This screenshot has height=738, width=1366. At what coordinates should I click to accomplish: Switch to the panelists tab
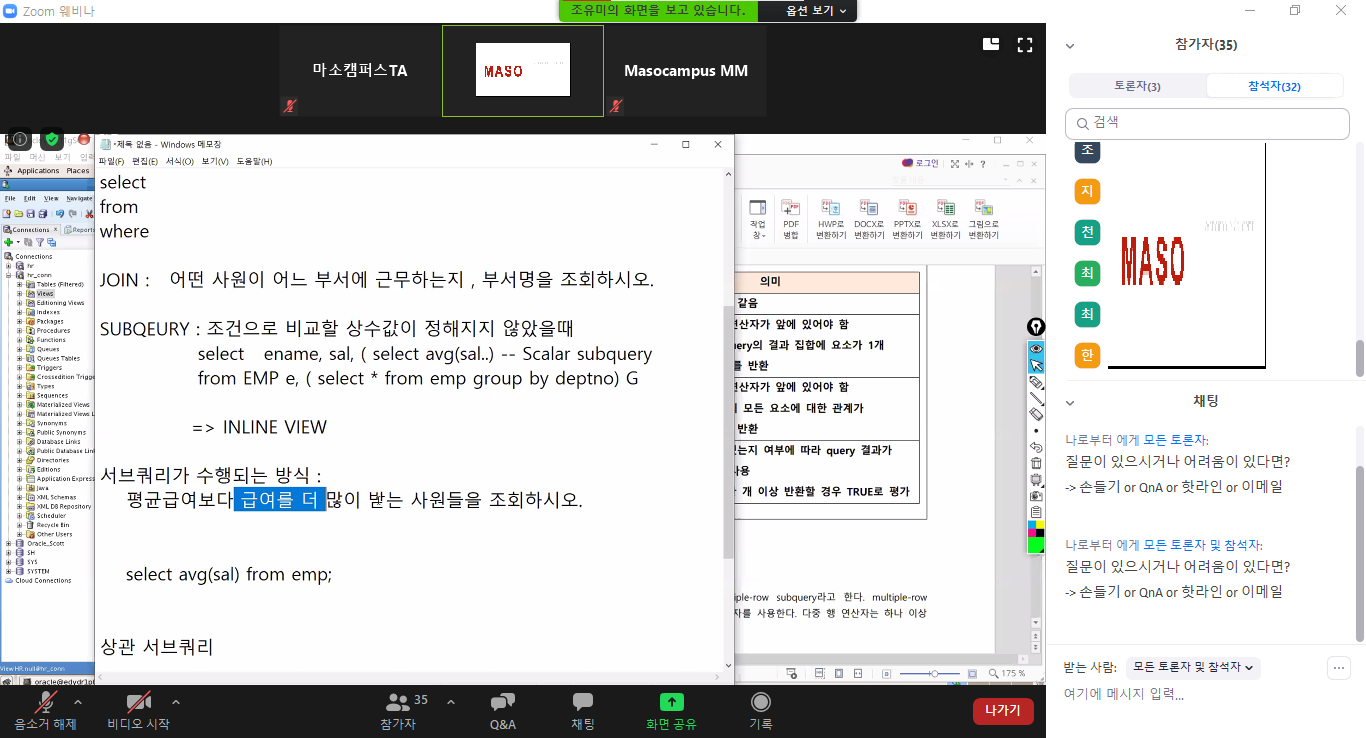coord(1137,86)
